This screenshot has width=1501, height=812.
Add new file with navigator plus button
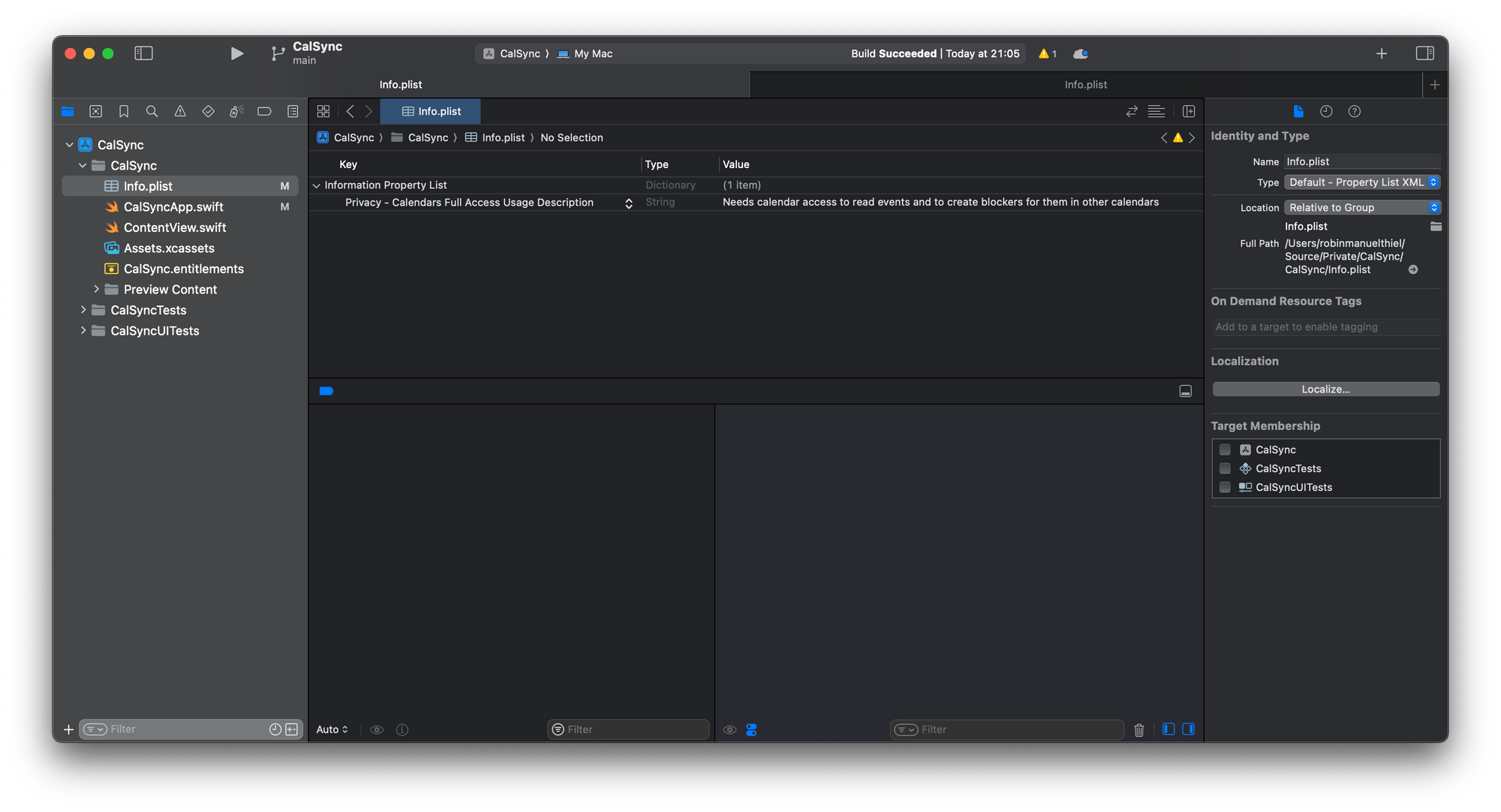click(x=68, y=729)
